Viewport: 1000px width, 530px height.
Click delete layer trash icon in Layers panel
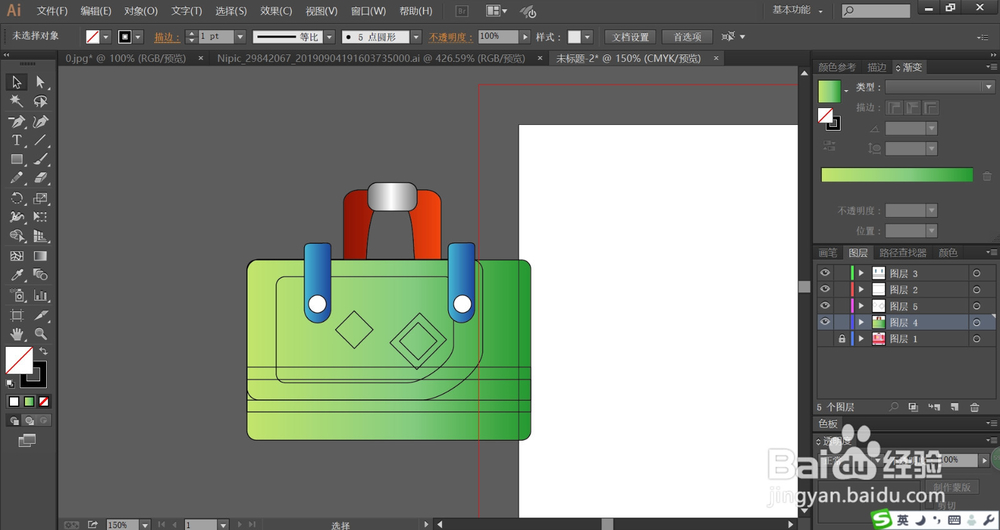[x=974, y=407]
